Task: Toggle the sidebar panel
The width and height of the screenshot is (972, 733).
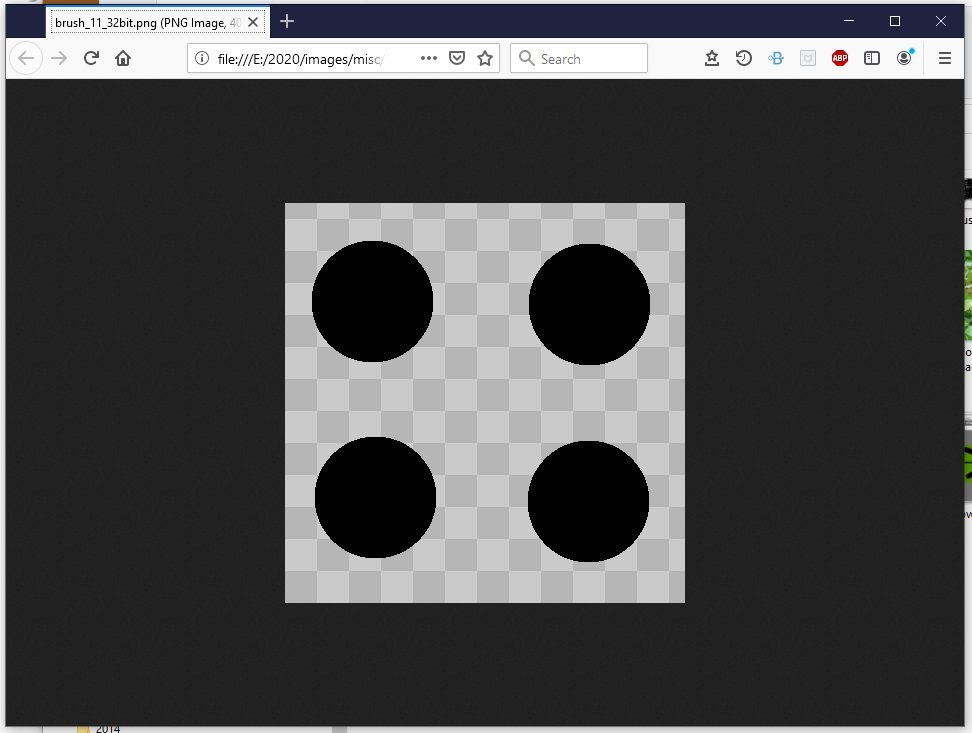Action: tap(871, 58)
